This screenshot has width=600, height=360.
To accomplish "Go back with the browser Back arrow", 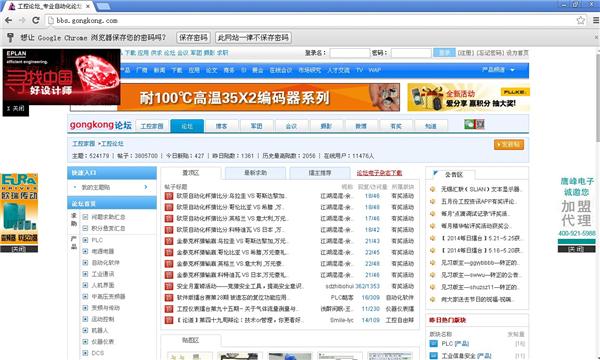I will coord(9,20).
